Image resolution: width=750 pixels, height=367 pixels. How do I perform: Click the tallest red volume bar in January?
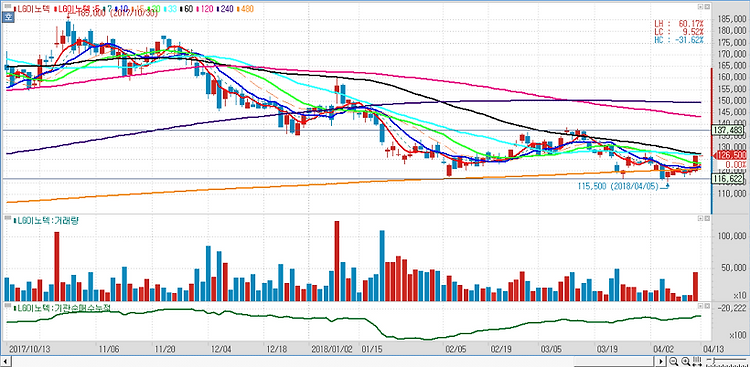coord(337,261)
